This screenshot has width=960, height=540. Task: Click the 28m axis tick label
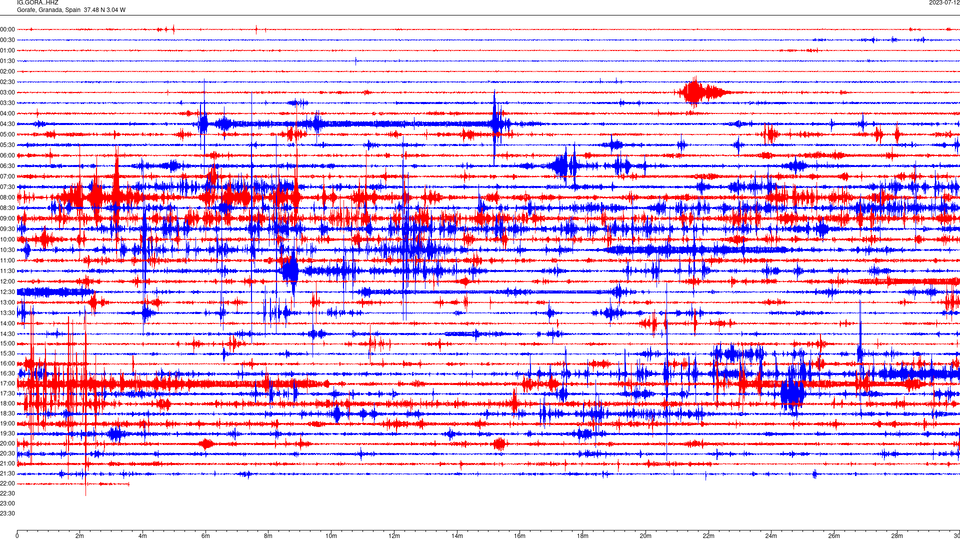896,536
